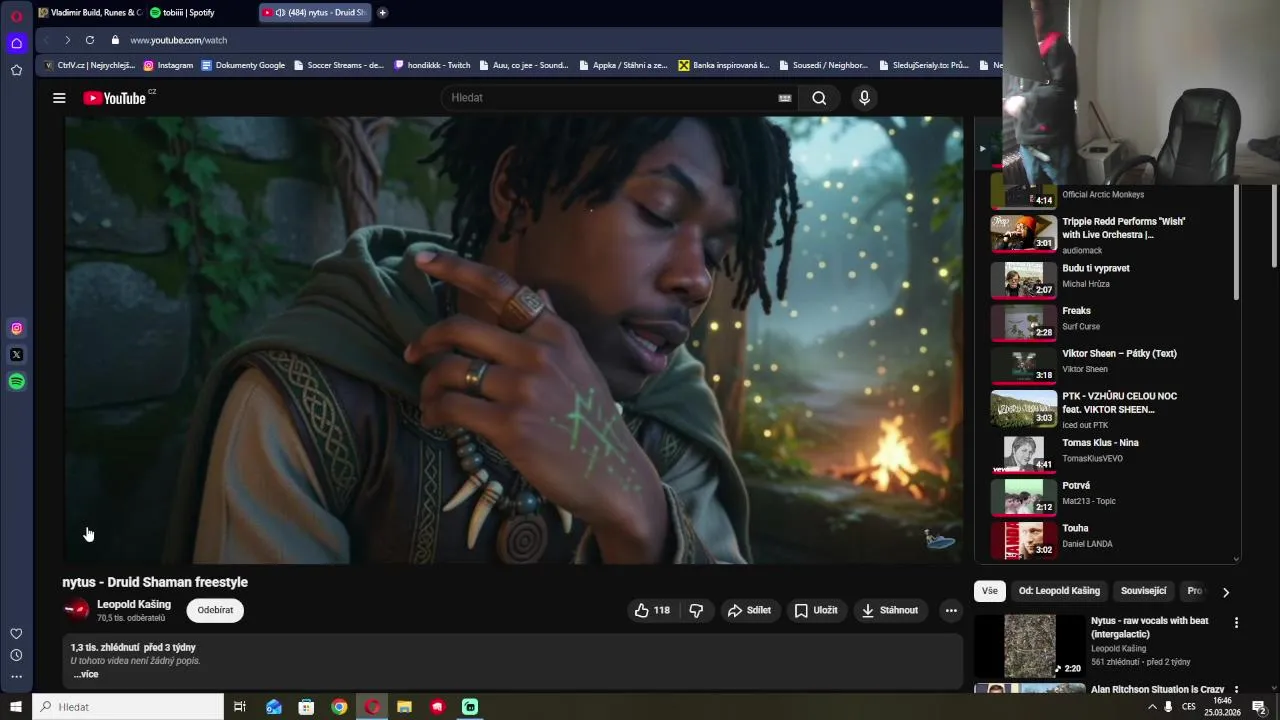Open Opera sidebar Instagram icon
This screenshot has width=1280, height=720.
pyautogui.click(x=16, y=328)
